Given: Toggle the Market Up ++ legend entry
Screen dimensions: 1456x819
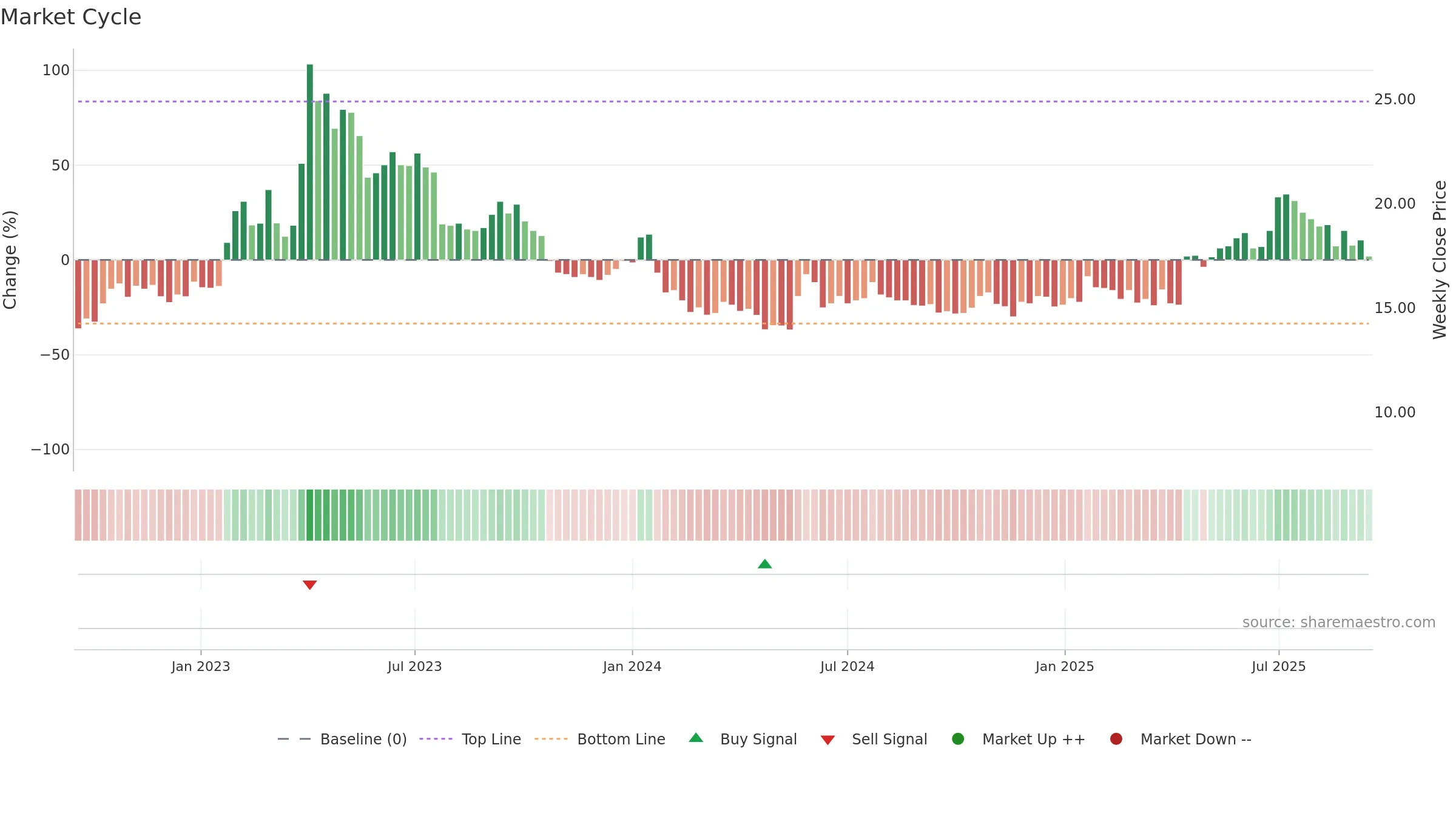Looking at the screenshot, I should [x=1019, y=739].
